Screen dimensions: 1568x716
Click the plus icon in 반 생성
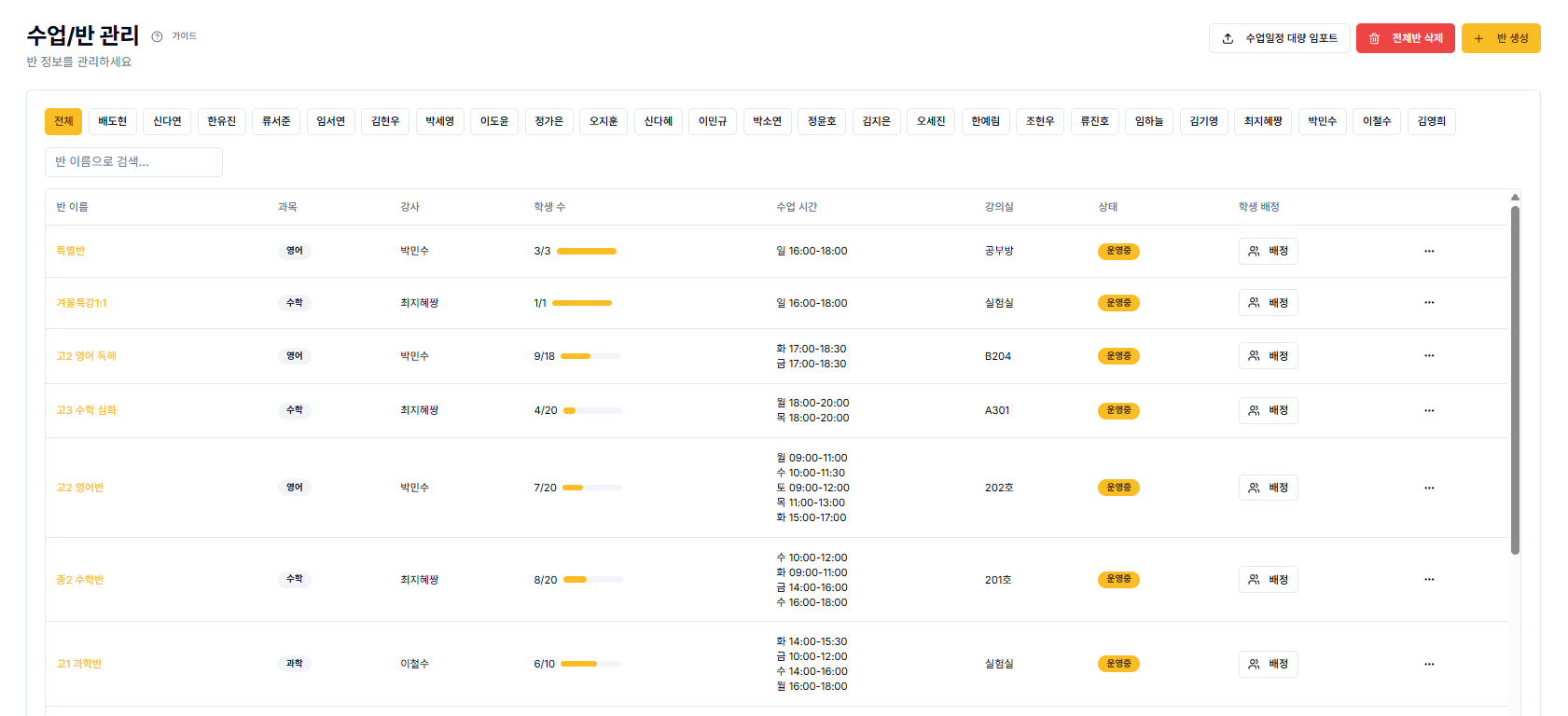click(x=1478, y=38)
